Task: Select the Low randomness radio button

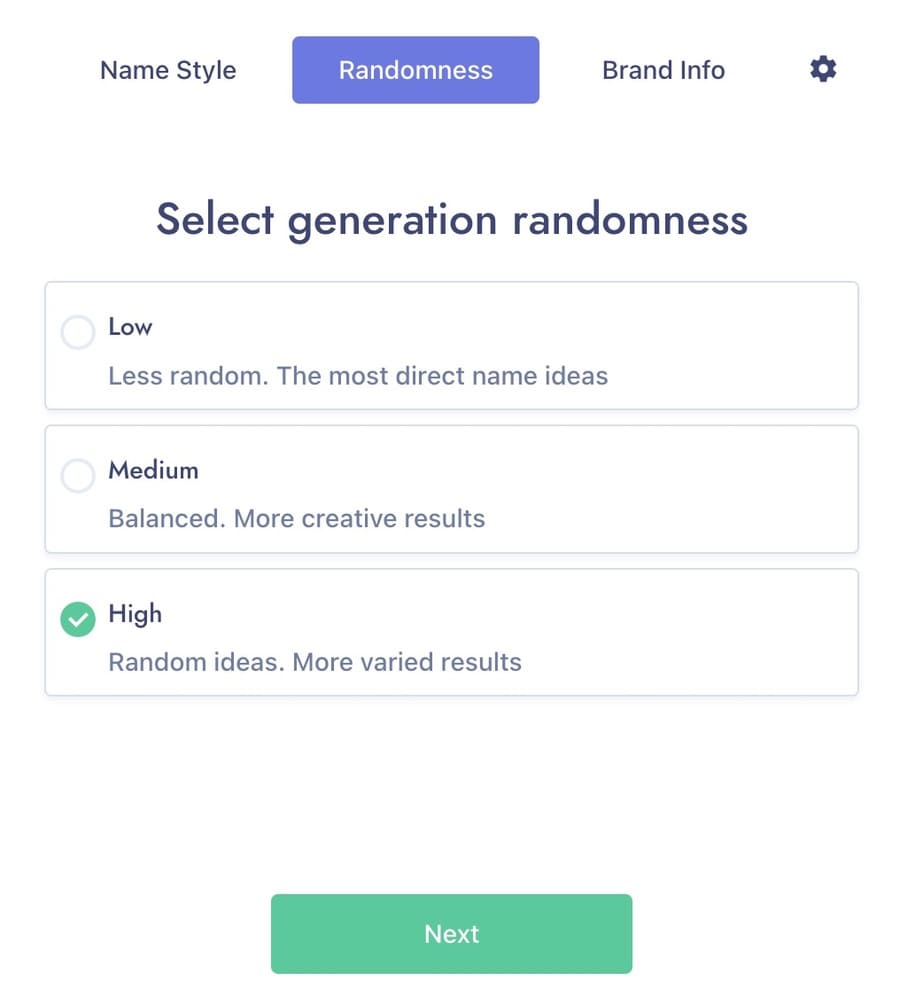Action: coord(77,332)
